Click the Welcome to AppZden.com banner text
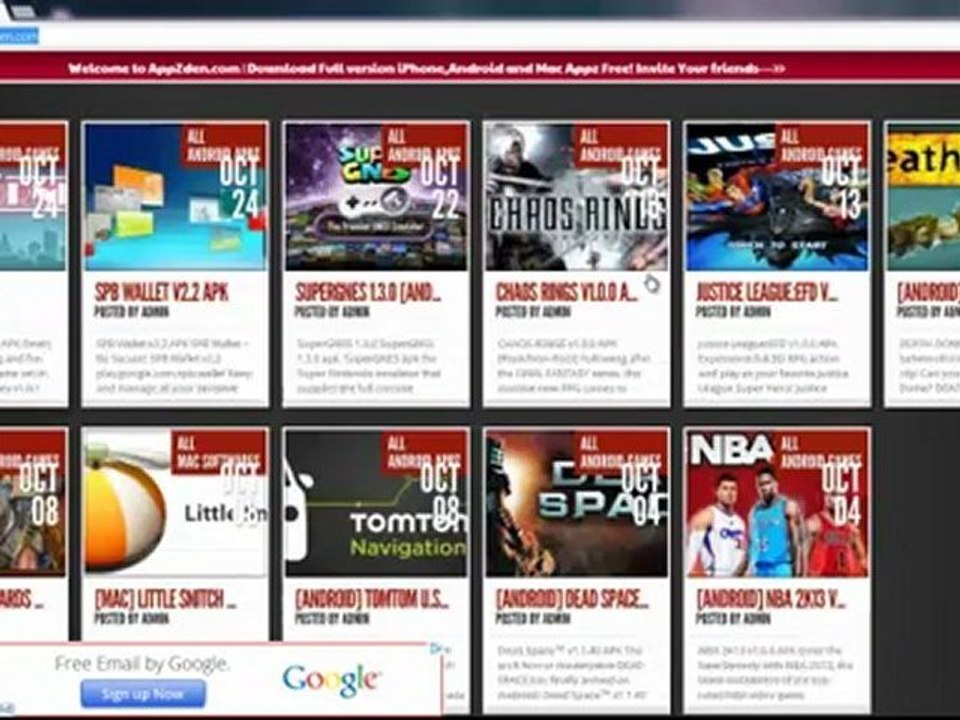960x720 pixels. click(x=426, y=69)
